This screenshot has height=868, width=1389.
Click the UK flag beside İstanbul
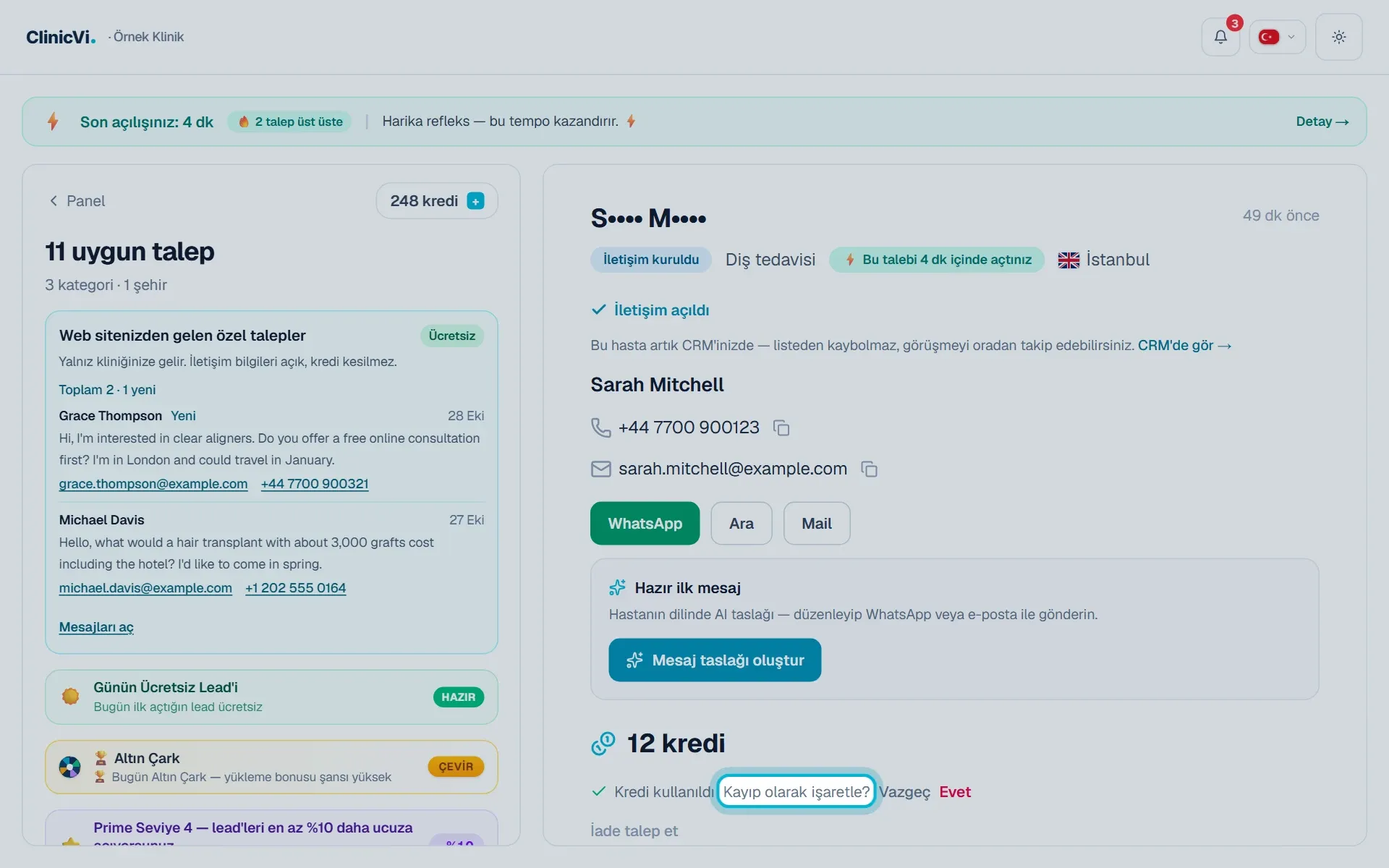pyautogui.click(x=1069, y=260)
